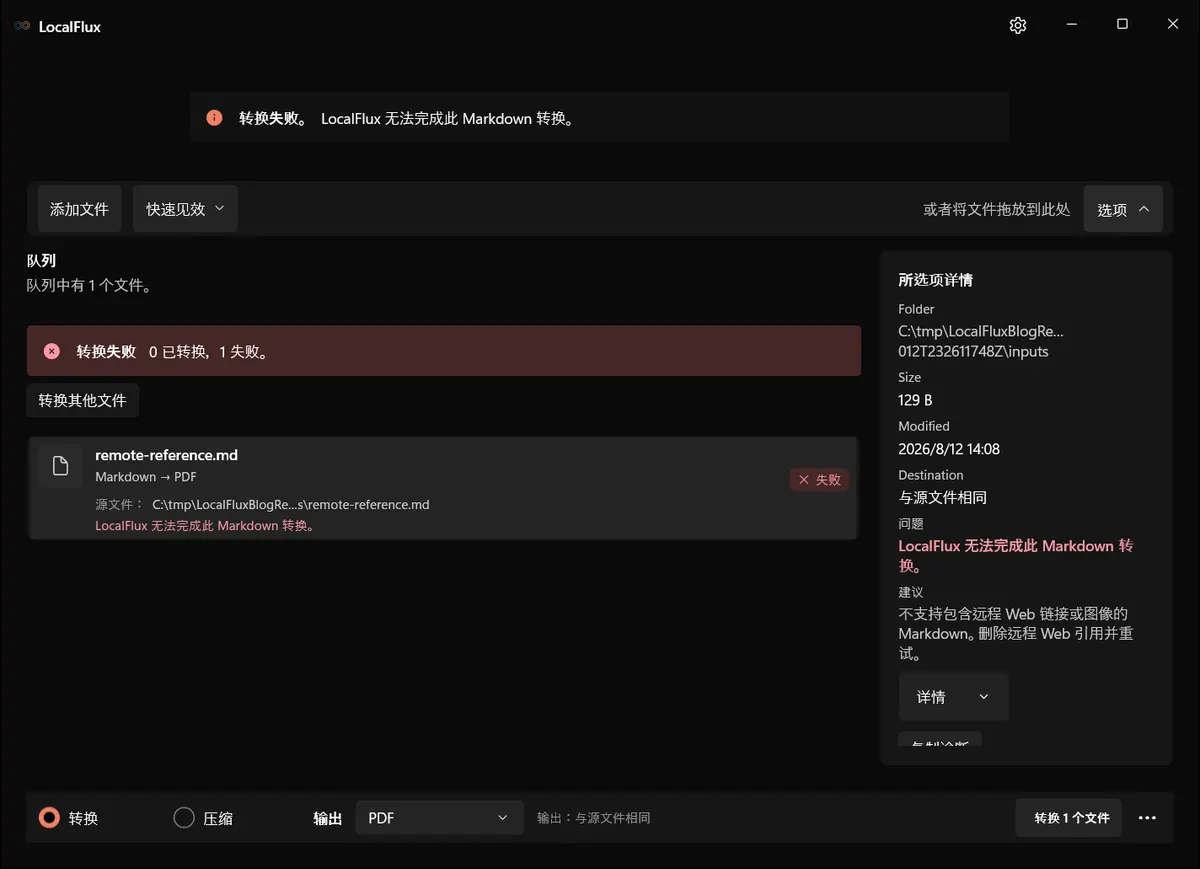
Task: Click the 129 B size value
Action: tap(915, 400)
